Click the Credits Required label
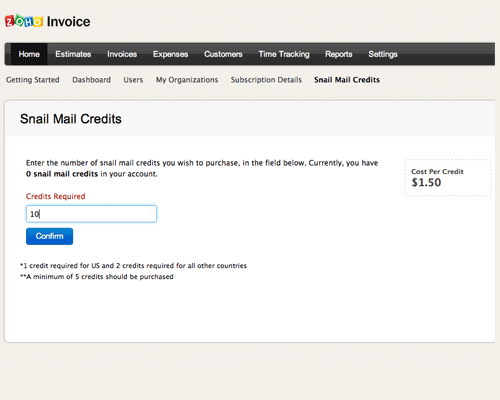Screen dimensions: 500x400 click(56, 196)
